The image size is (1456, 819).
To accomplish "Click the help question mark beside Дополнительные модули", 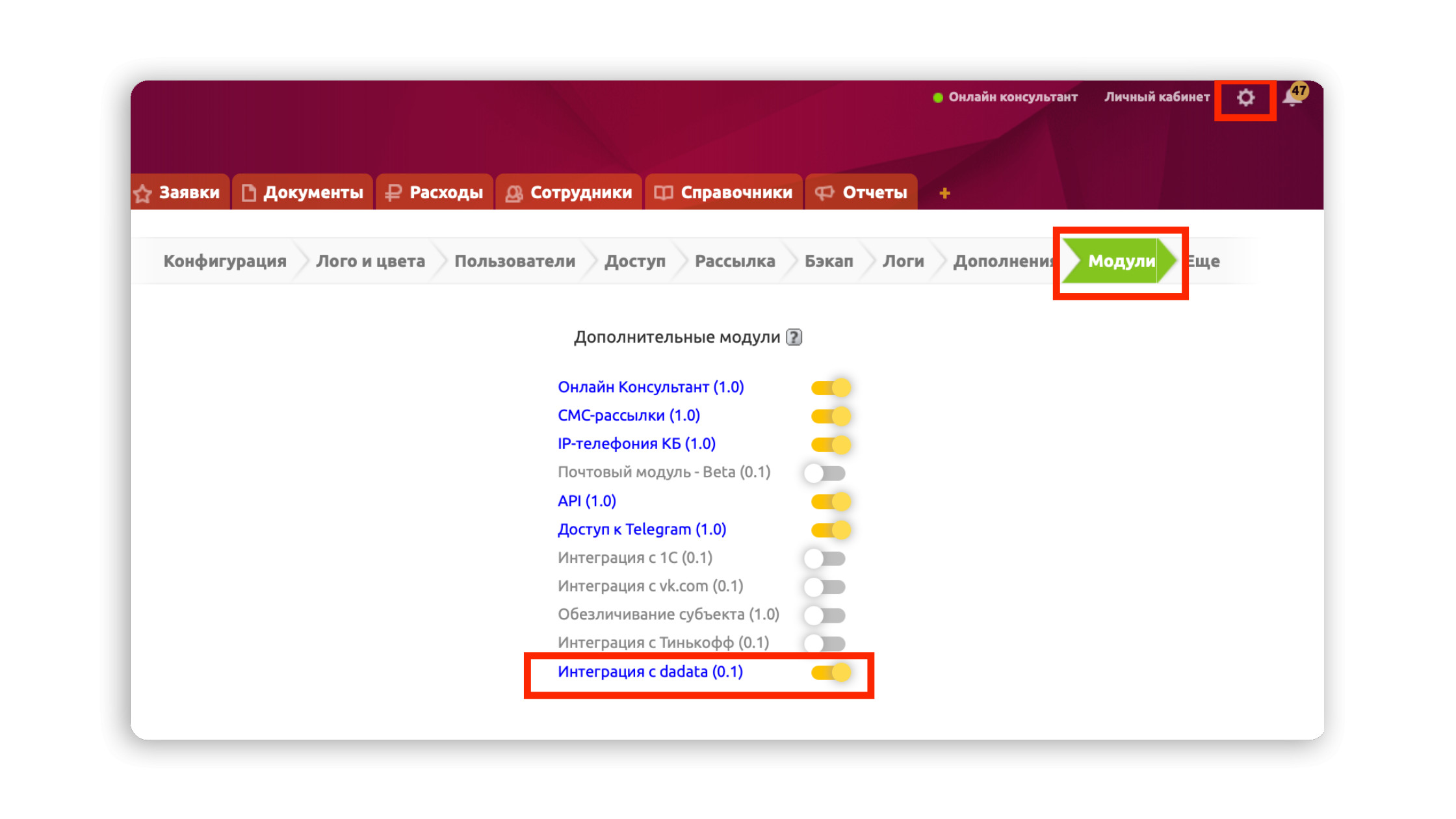I will [x=794, y=337].
